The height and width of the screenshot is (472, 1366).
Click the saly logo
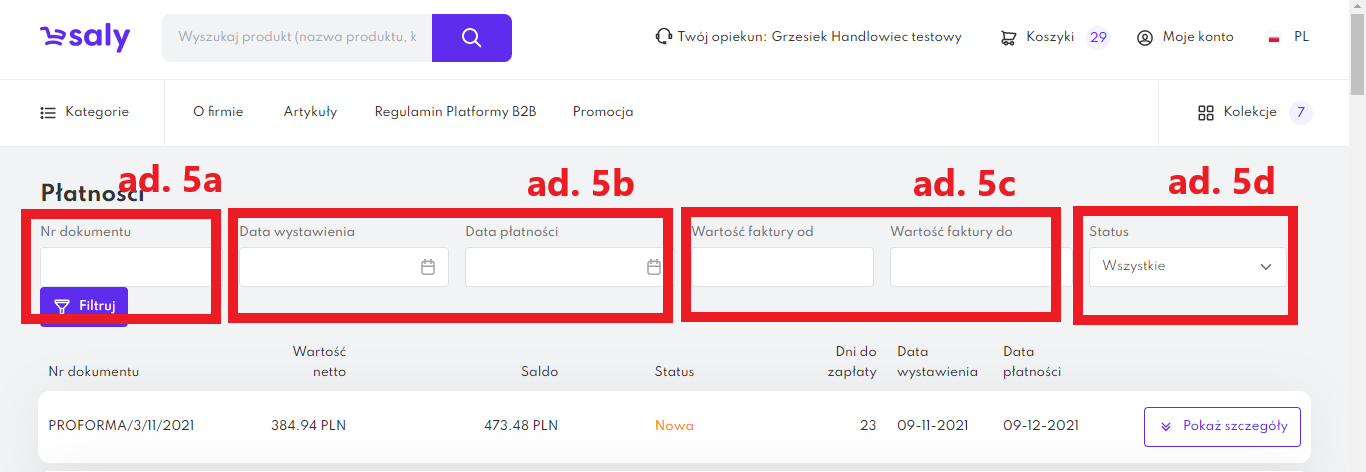(x=85, y=38)
